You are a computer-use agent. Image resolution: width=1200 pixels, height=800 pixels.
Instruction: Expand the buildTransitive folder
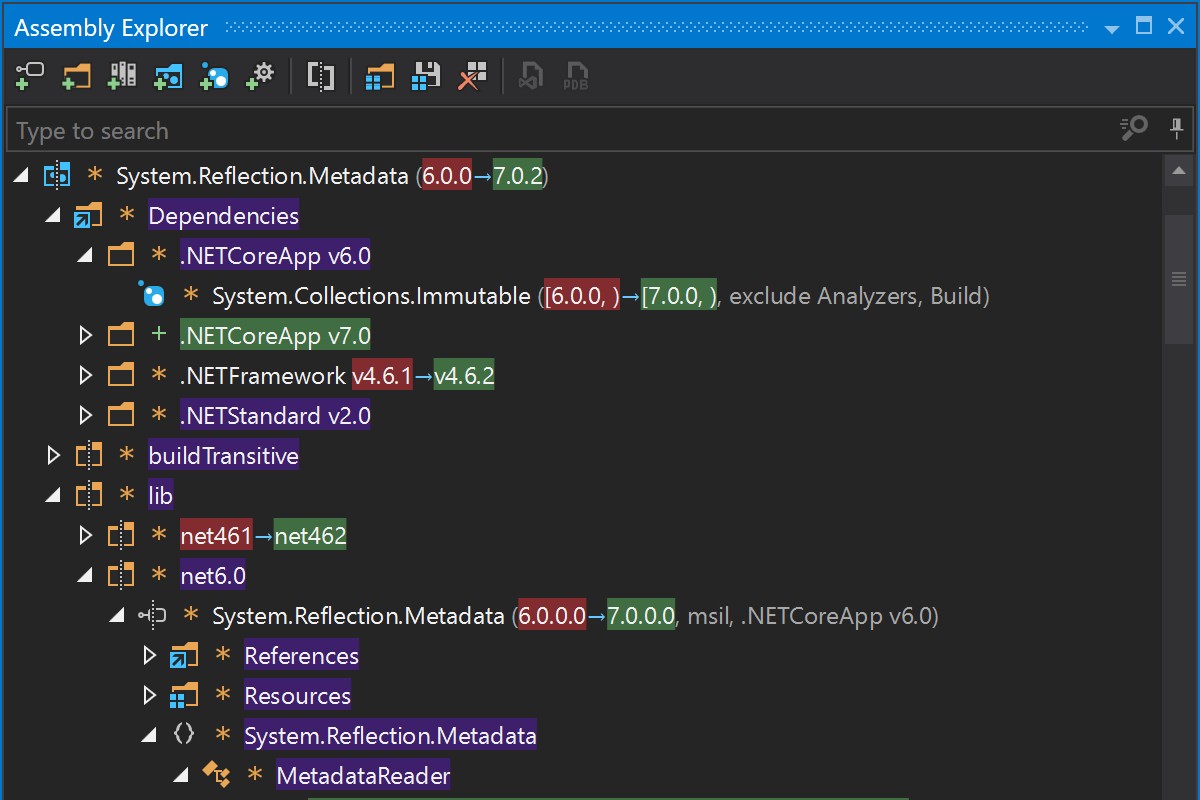click(x=54, y=456)
